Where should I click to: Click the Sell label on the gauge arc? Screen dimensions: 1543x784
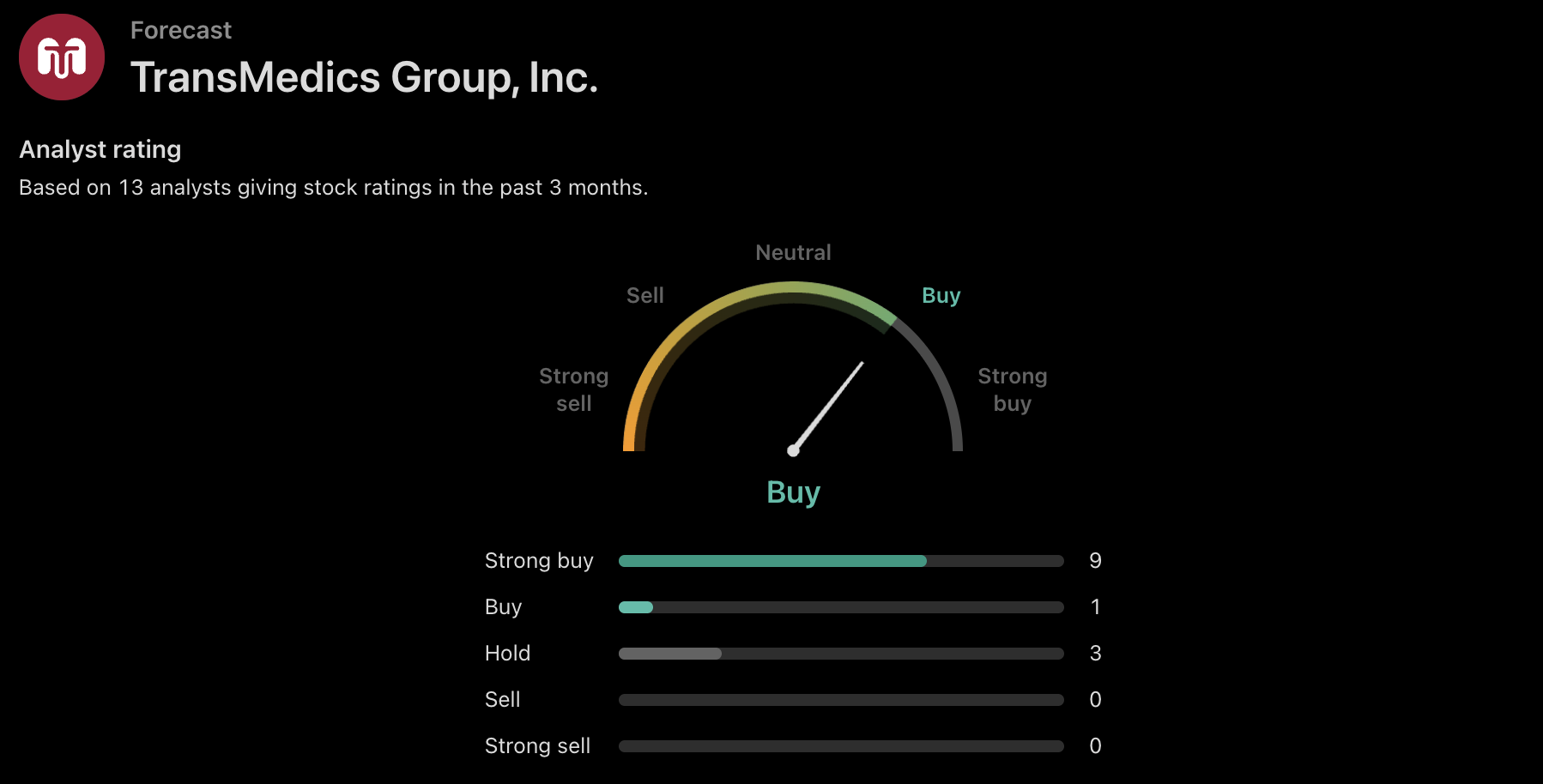tap(644, 295)
